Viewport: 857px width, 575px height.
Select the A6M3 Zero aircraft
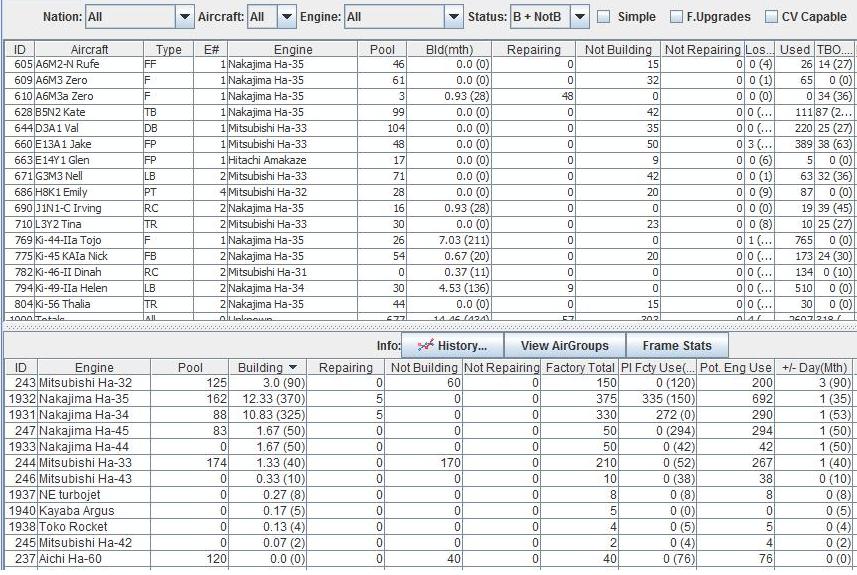click(429, 80)
